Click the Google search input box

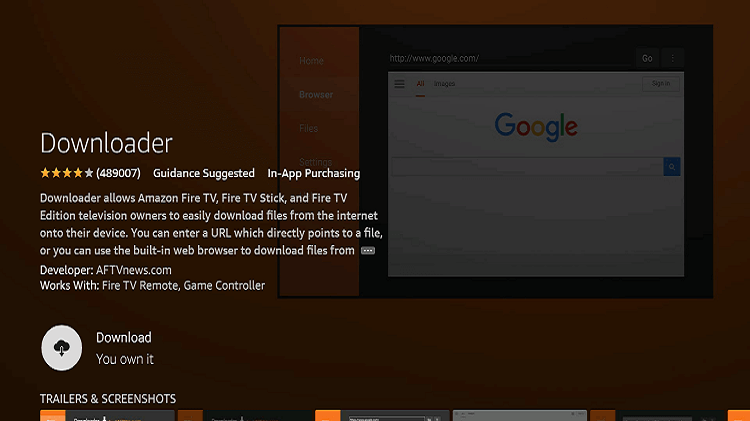527,167
